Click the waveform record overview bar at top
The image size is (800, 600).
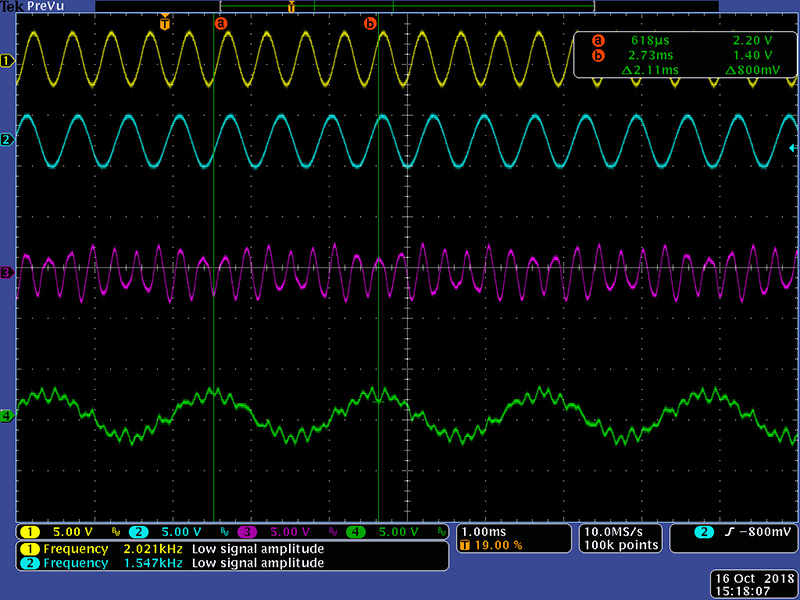coord(400,6)
